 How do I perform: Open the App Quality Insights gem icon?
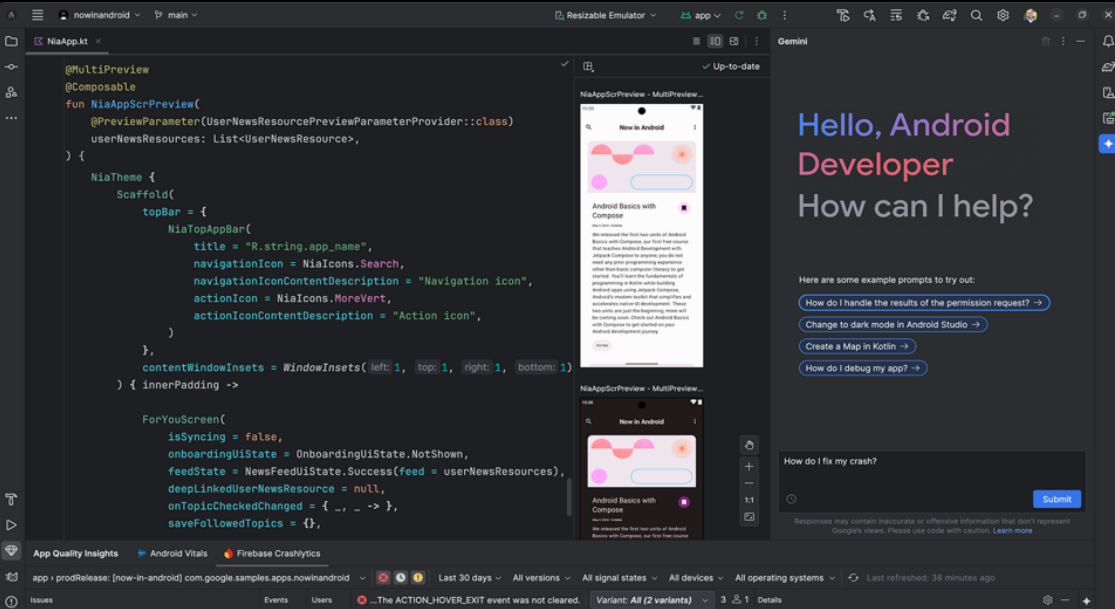pos(11,551)
